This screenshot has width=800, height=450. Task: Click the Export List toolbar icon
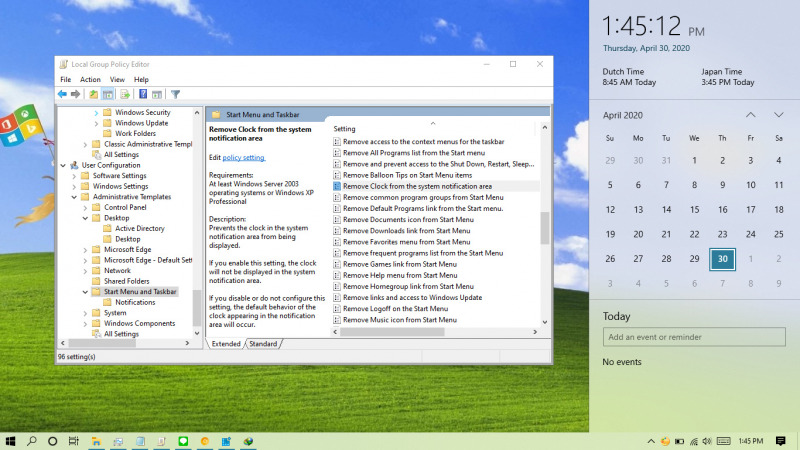coord(125,94)
